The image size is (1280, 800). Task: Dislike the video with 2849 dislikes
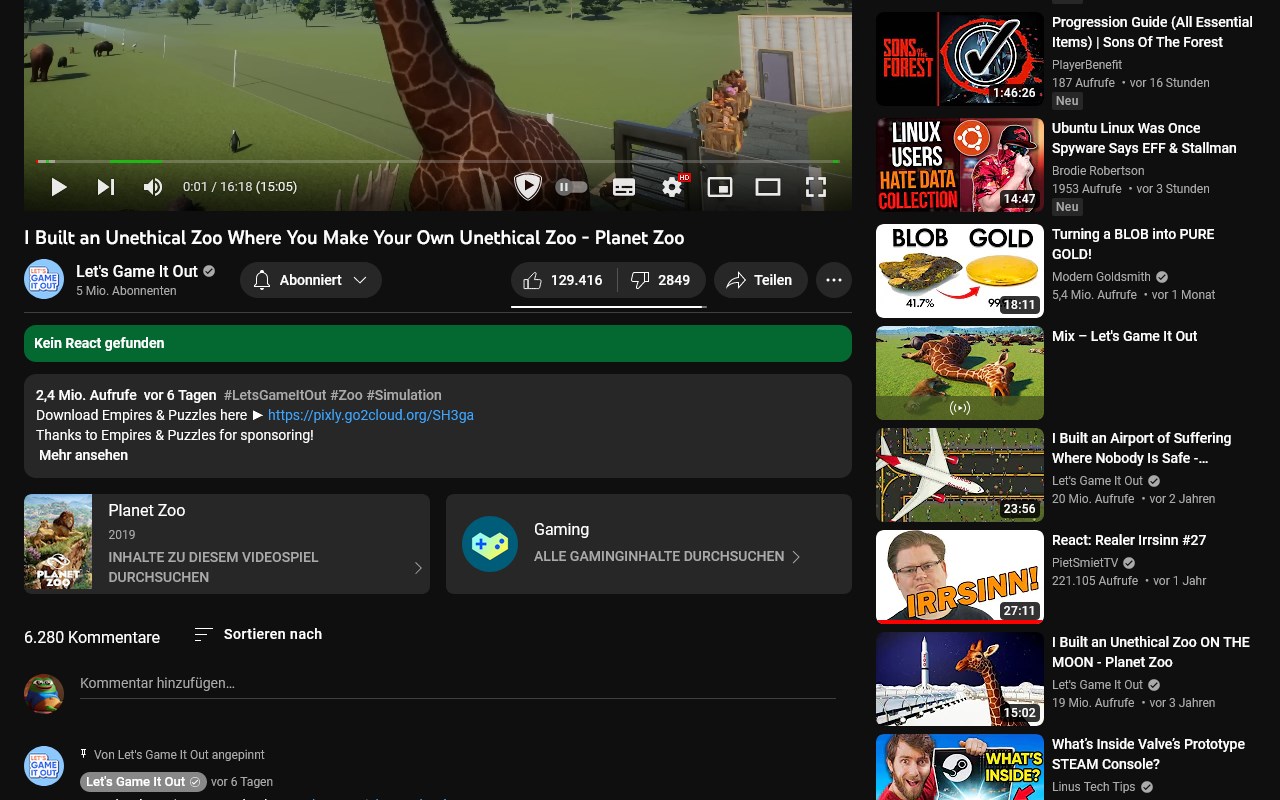(x=661, y=280)
